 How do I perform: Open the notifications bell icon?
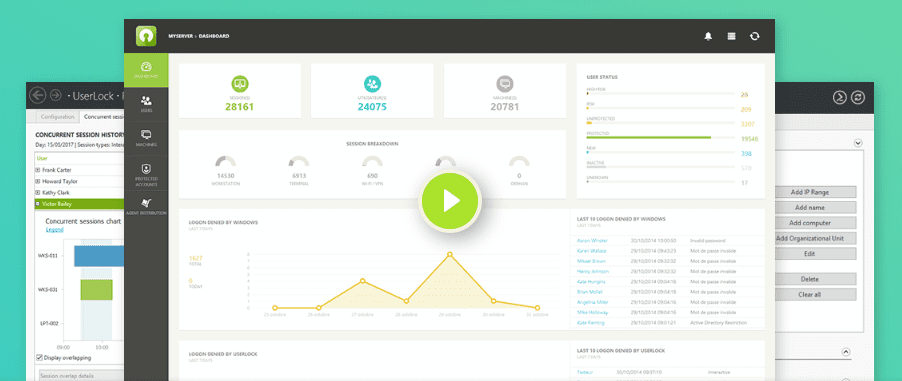pyautogui.click(x=708, y=36)
